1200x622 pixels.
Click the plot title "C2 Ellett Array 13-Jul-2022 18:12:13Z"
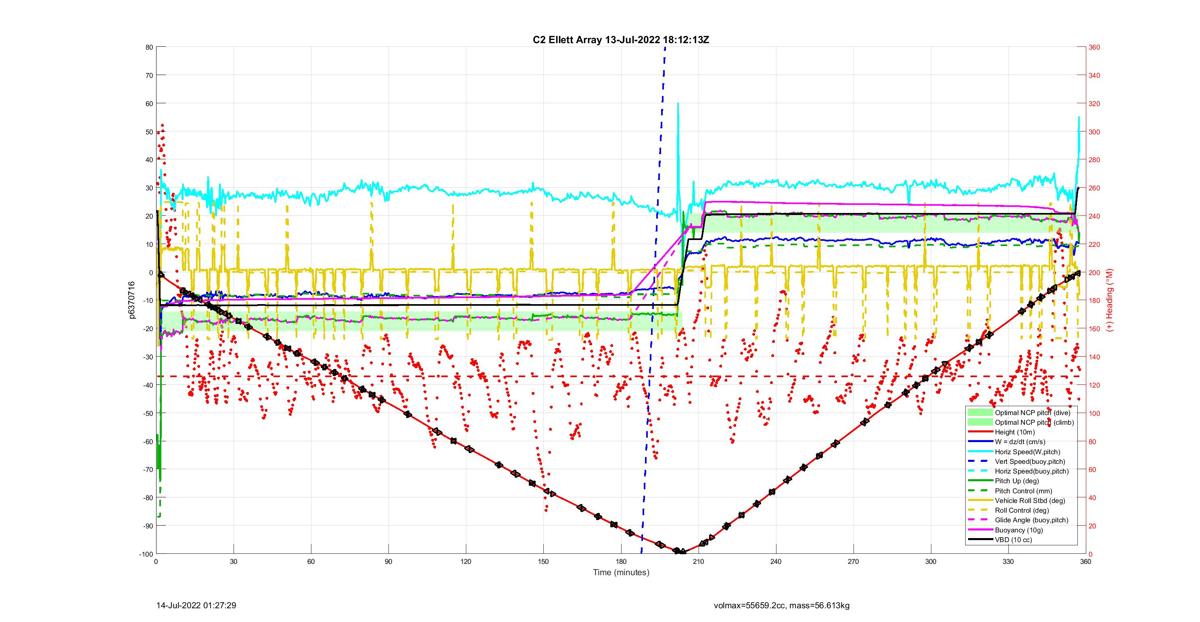(x=622, y=39)
